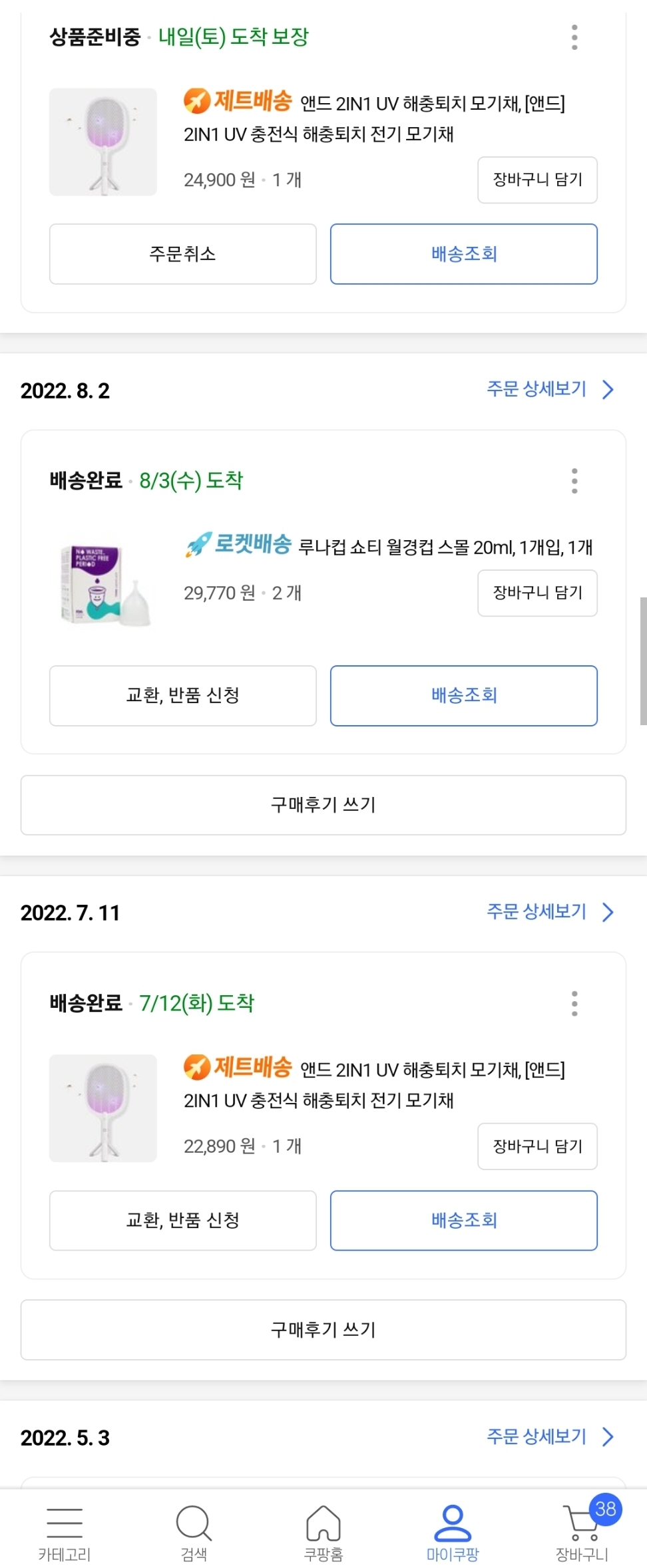Tap the 22,890원 mosquito swatter thumbnail
The width and height of the screenshot is (647, 1568).
pyautogui.click(x=103, y=1108)
